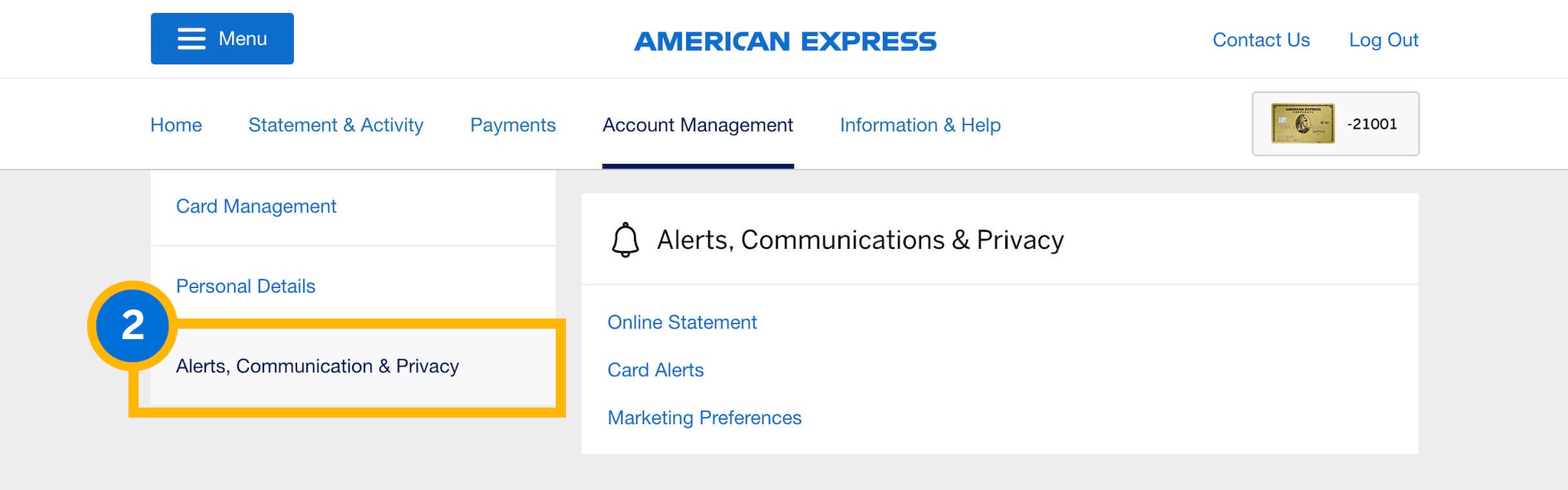Select the Account Management tab
The width and height of the screenshot is (1568, 490).
tap(697, 125)
